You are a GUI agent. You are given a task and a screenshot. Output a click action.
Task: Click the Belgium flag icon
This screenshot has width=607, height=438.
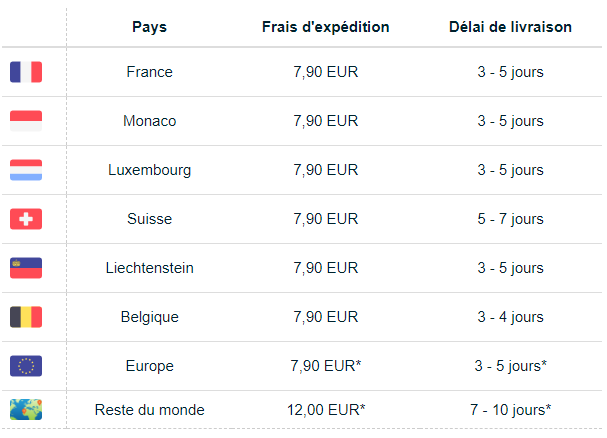[26, 317]
